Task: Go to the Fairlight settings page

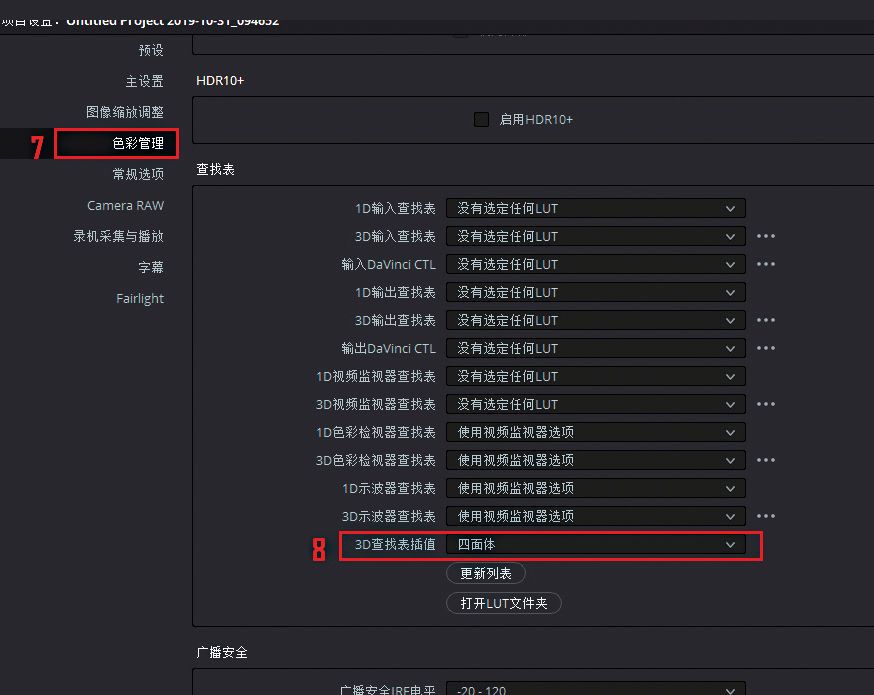Action: [x=140, y=299]
